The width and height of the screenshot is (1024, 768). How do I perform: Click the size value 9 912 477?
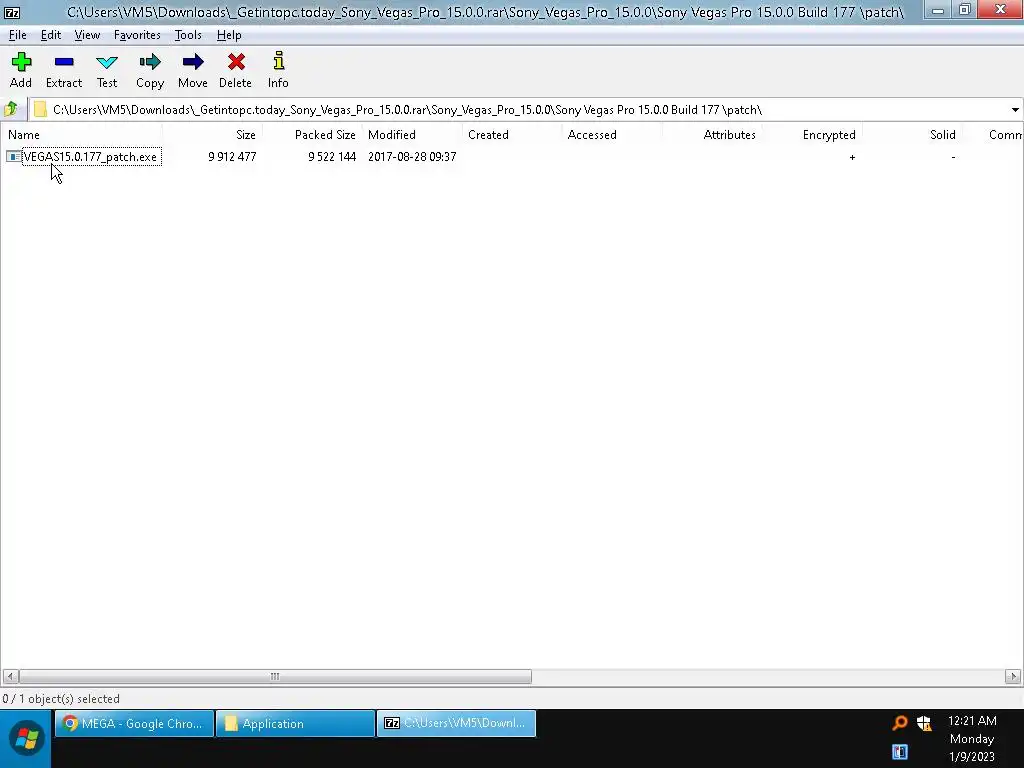[232, 157]
